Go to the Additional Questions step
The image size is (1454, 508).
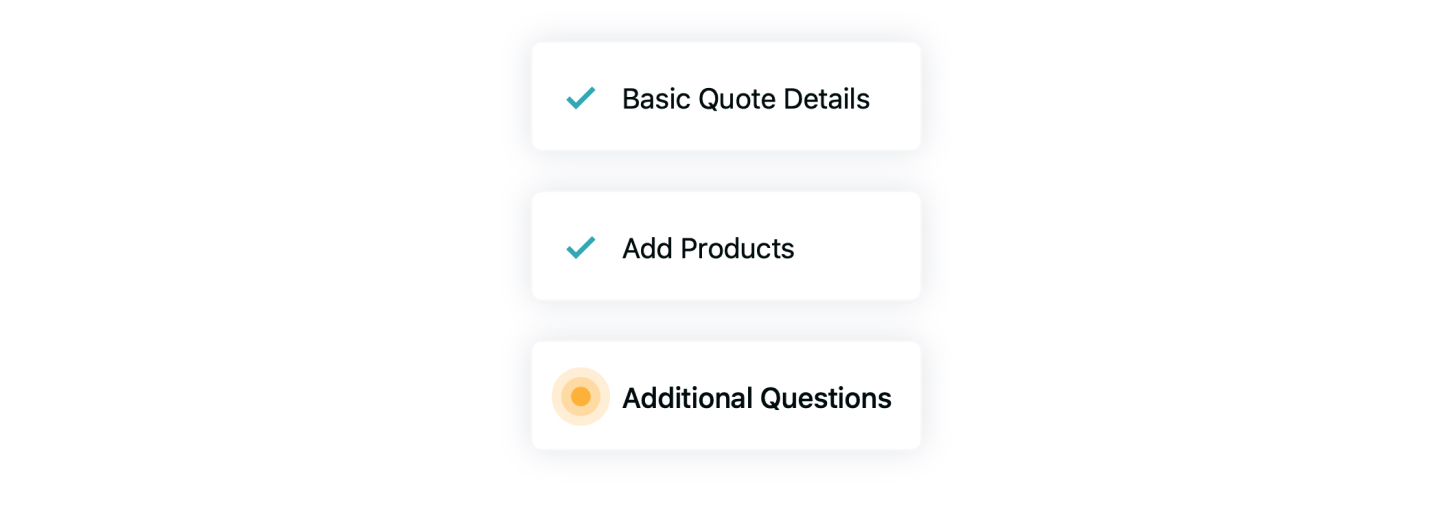pos(726,395)
